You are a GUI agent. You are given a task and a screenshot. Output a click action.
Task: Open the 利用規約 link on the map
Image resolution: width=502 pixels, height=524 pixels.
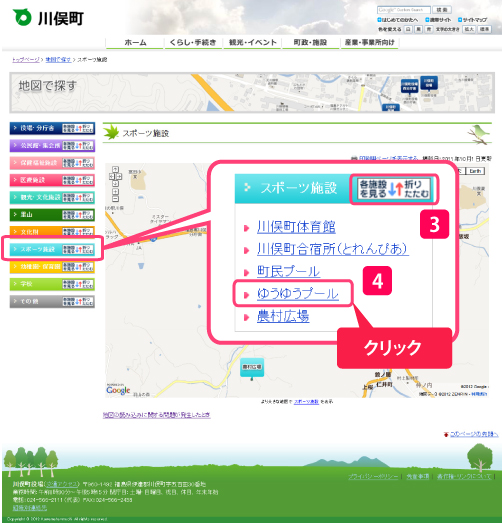[480, 394]
